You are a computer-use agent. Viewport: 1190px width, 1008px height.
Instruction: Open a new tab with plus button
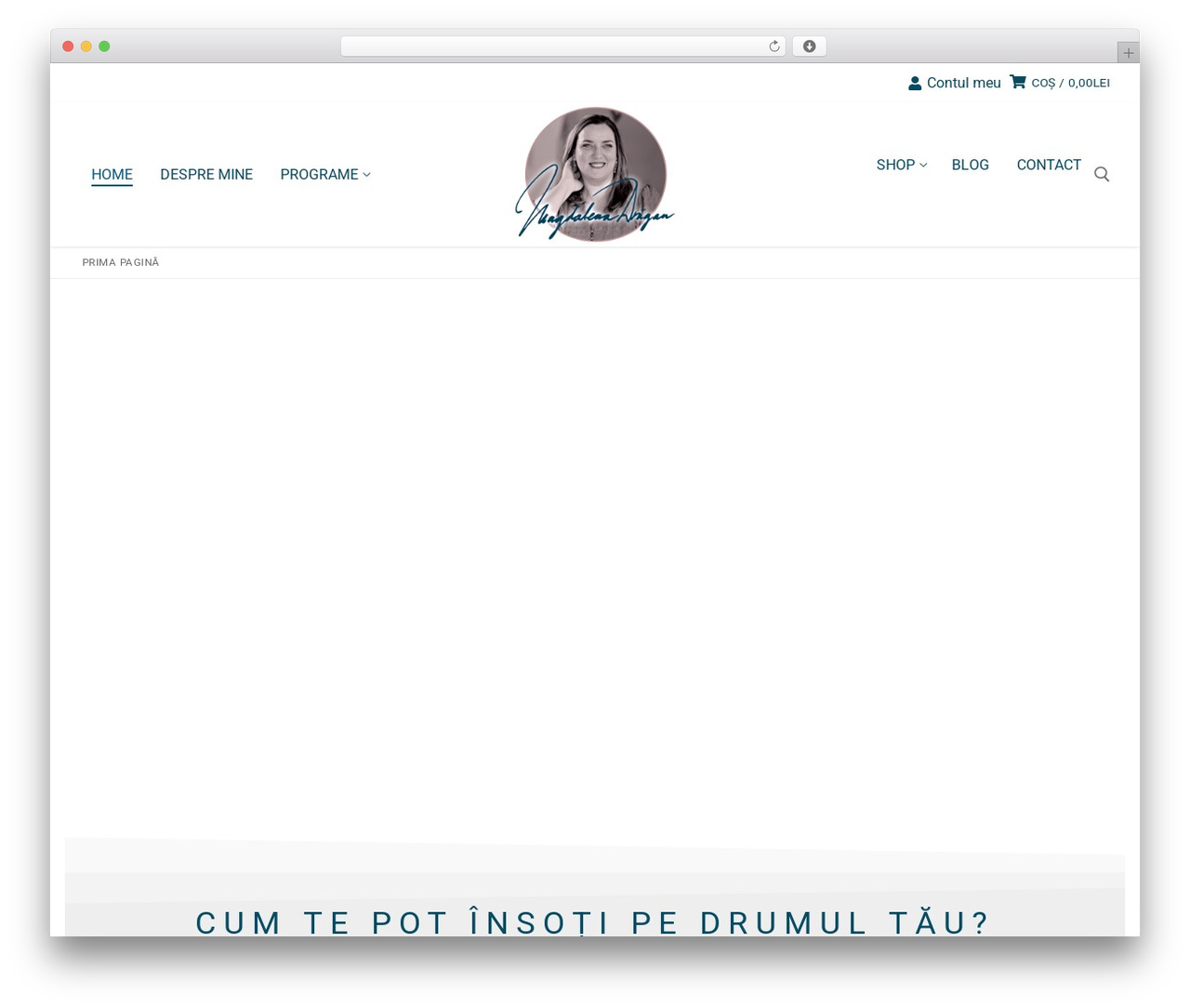tap(1128, 53)
